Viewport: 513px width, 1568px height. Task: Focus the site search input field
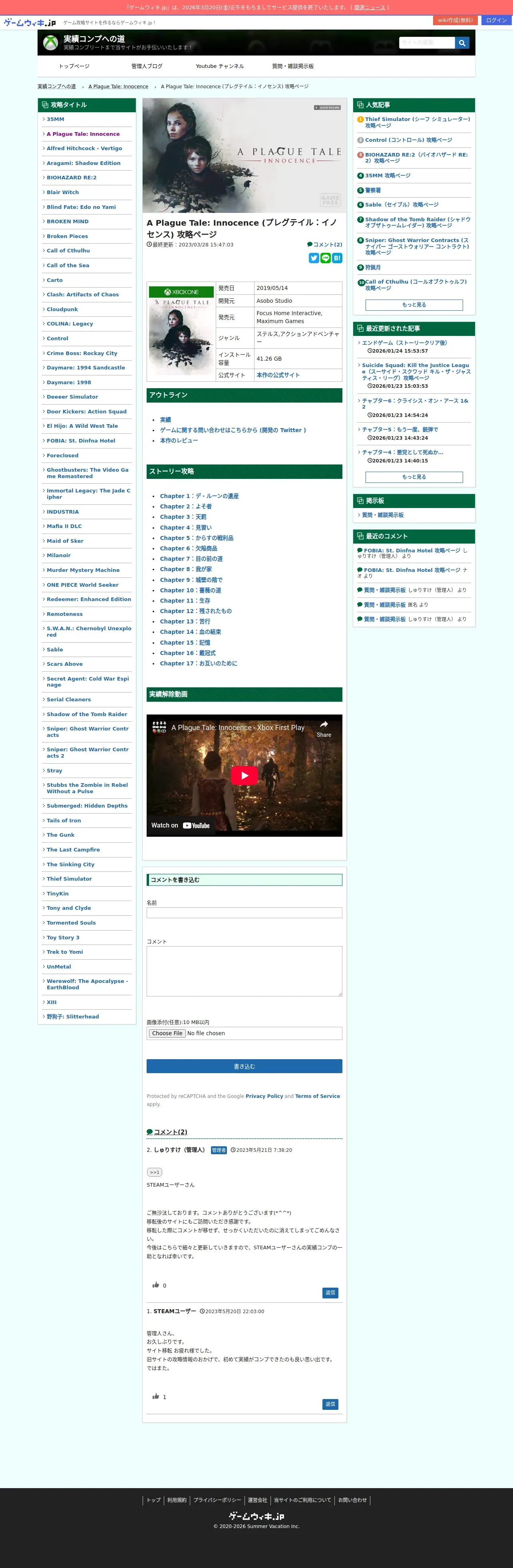(427, 43)
